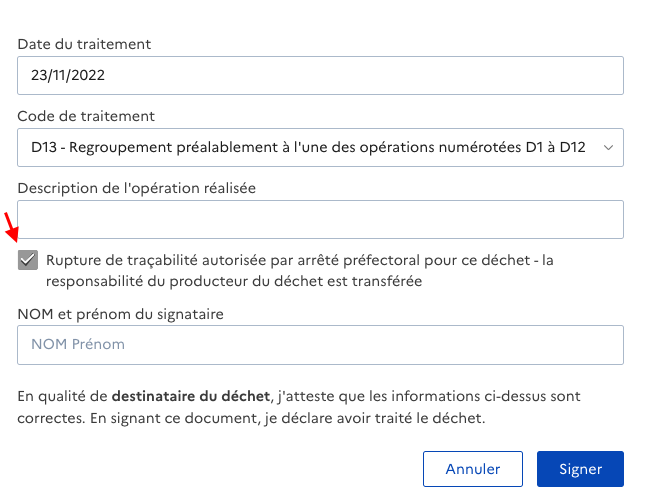
Task: Click the attestation sentence about signing the document
Action: pyautogui.click(x=251, y=418)
